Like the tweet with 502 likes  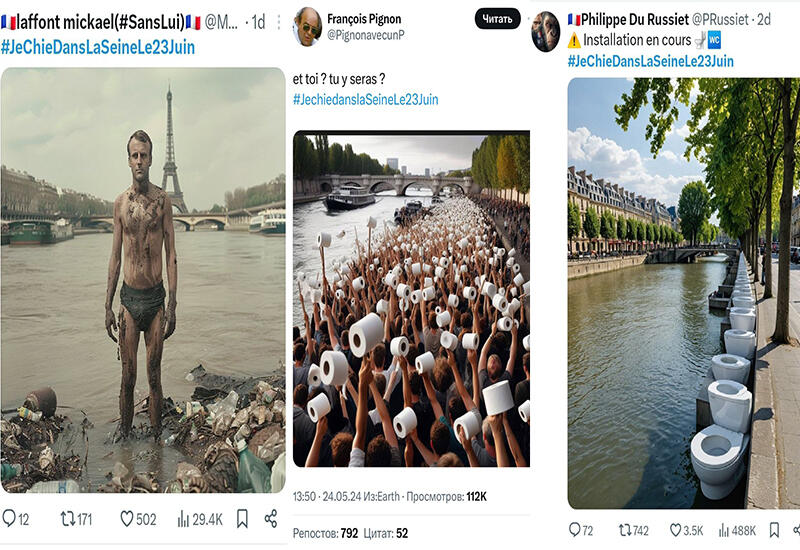click(x=127, y=519)
